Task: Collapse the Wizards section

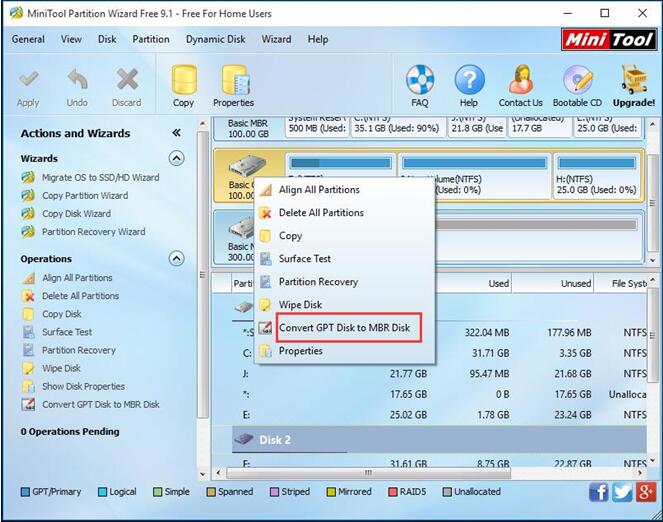Action: coord(177,159)
